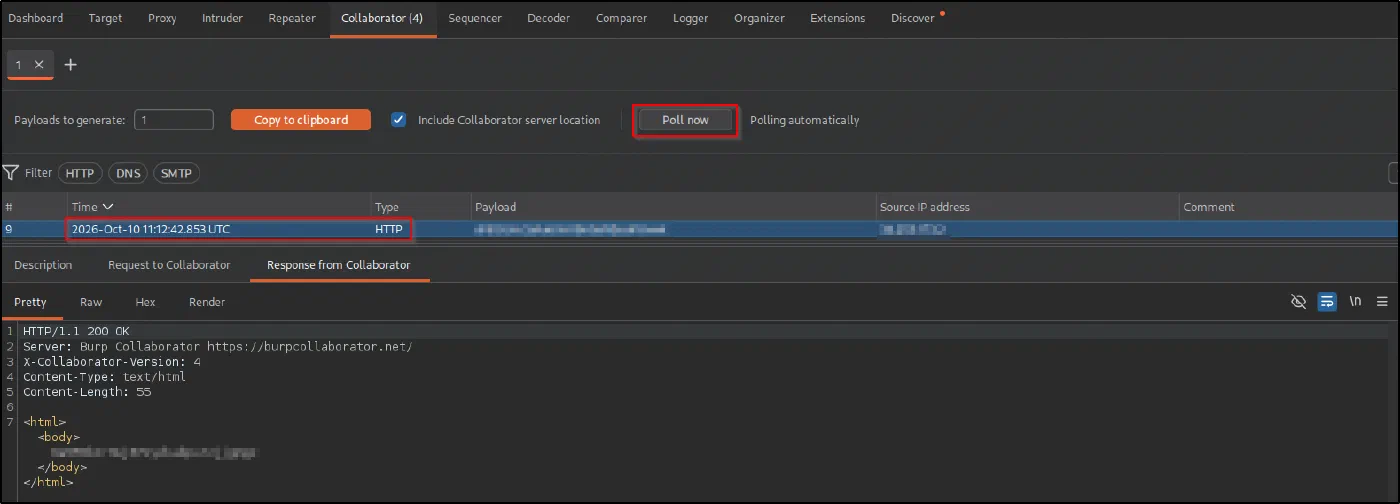Toggle the hidden-eye icon in message editor
This screenshot has height=504, width=1400.
point(1299,301)
